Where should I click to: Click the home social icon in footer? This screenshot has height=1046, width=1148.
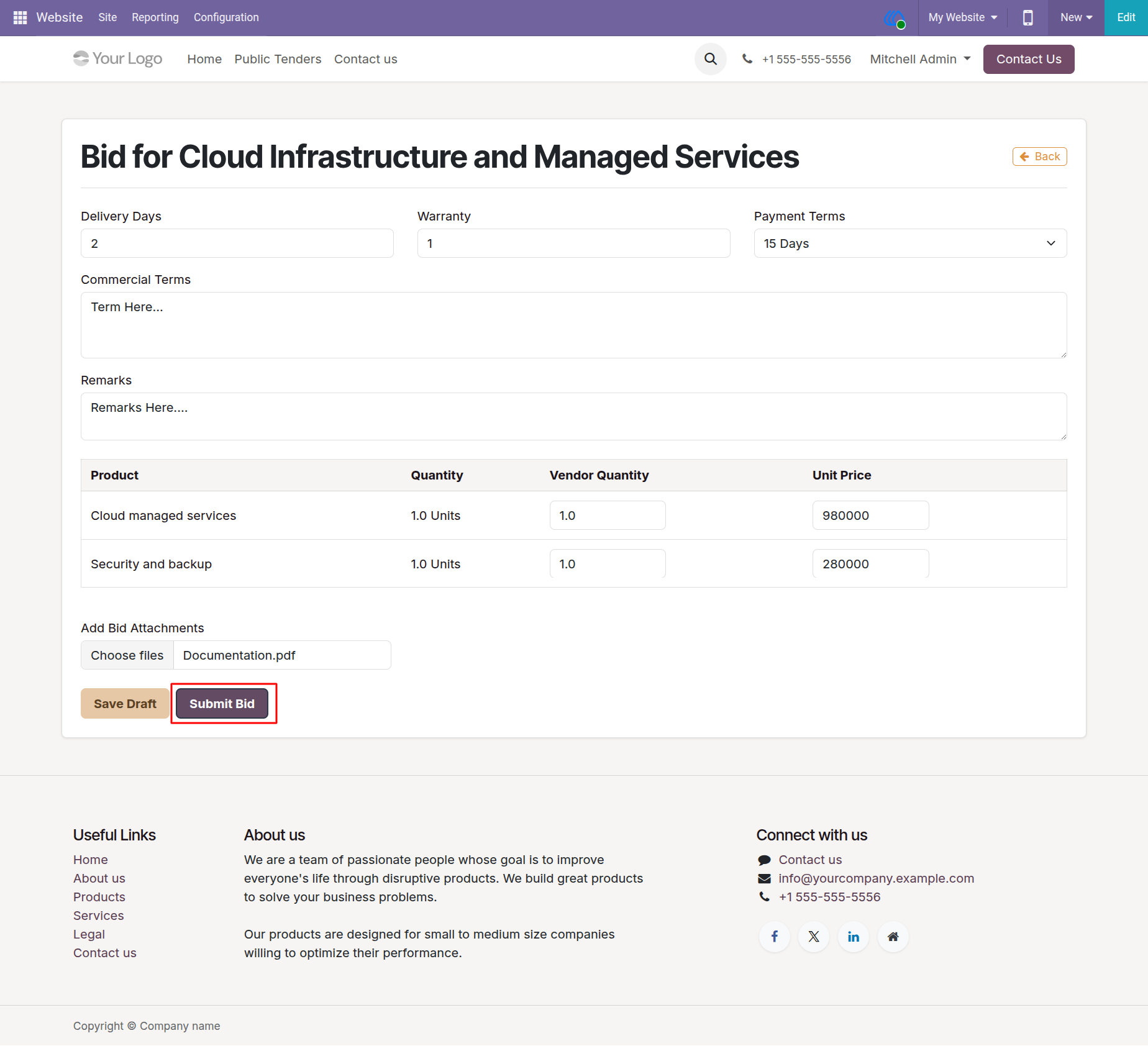pos(893,937)
